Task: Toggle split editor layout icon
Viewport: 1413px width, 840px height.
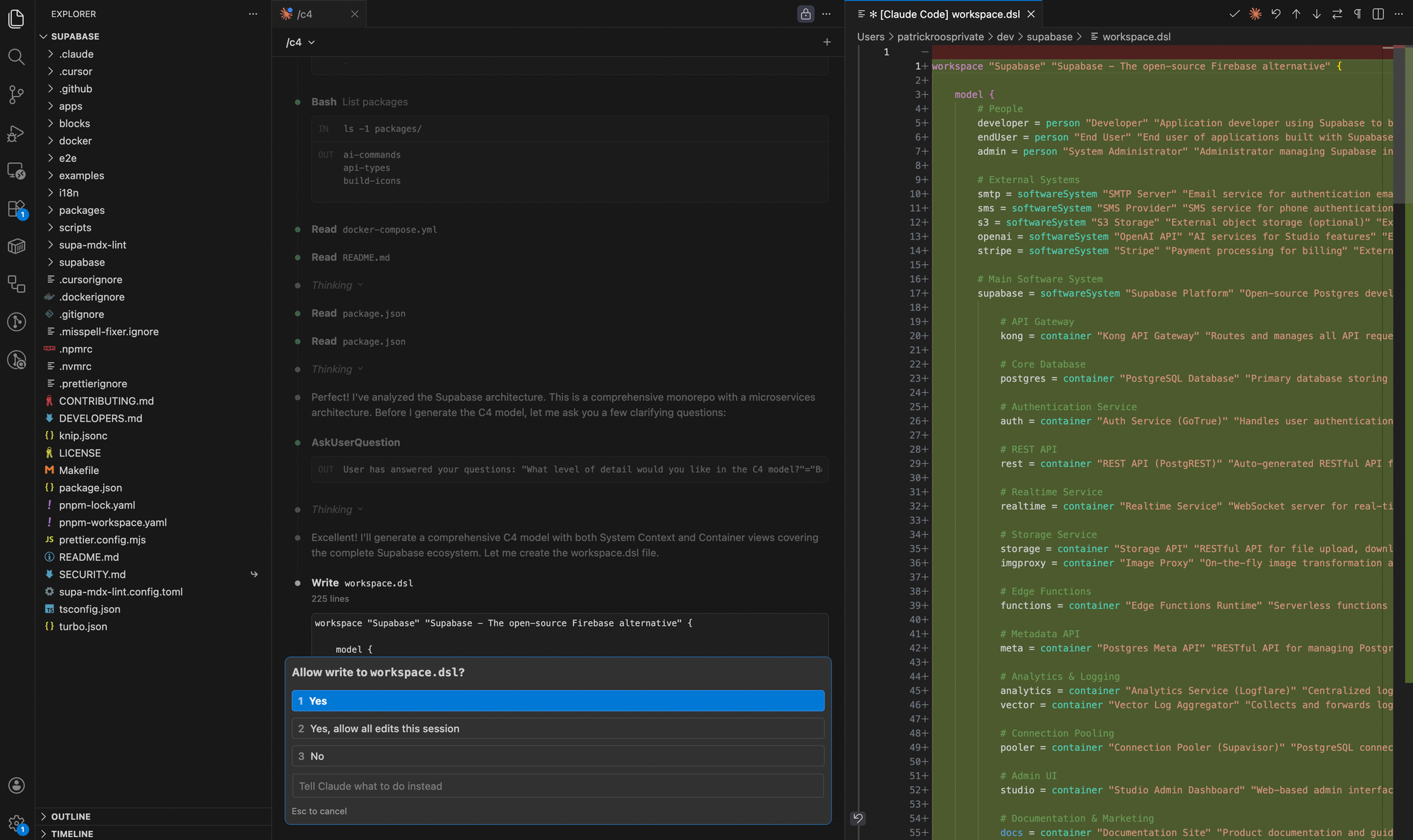Action: [x=1378, y=14]
